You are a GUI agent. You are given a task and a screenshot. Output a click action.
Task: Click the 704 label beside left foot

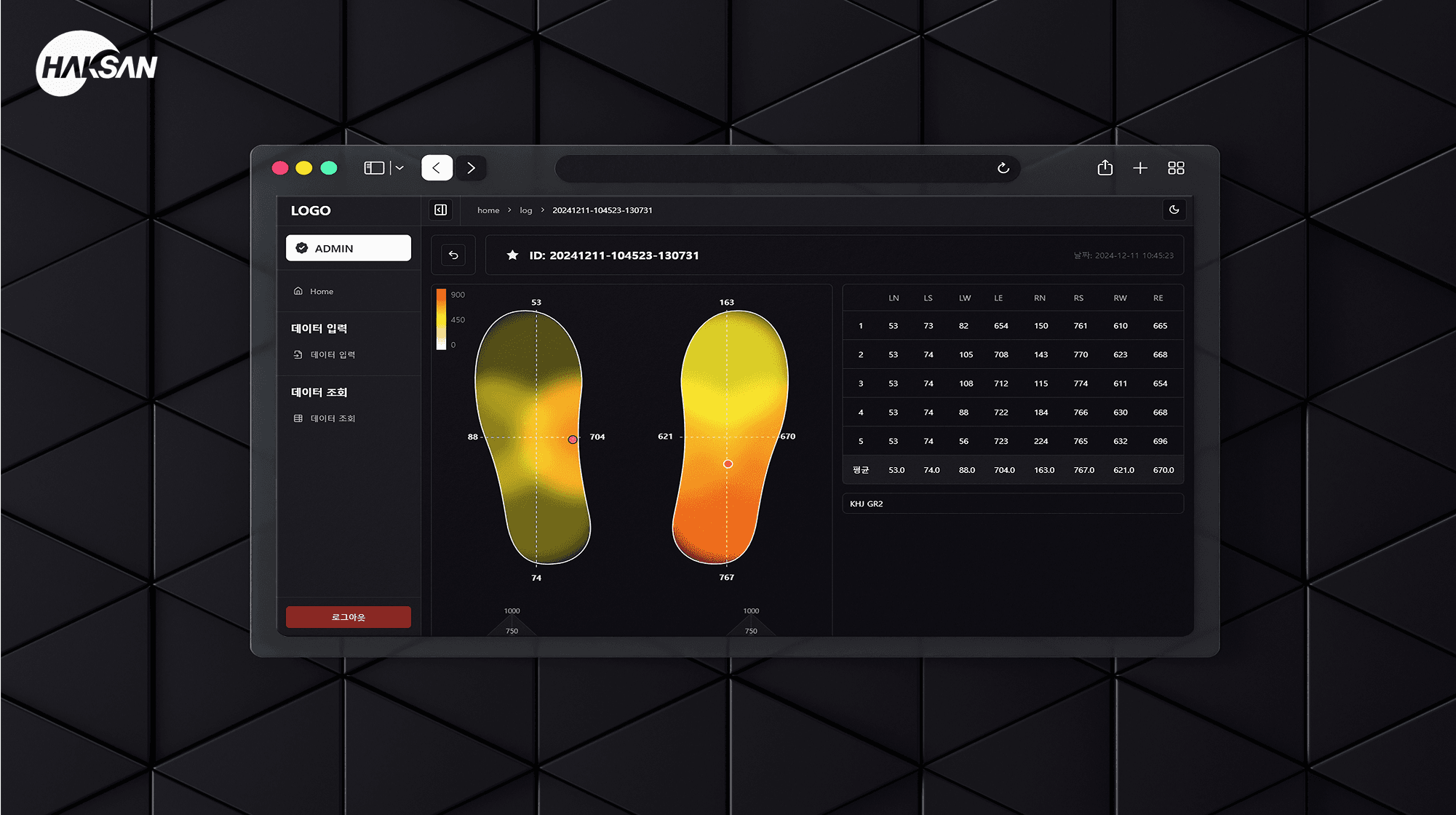pyautogui.click(x=597, y=437)
